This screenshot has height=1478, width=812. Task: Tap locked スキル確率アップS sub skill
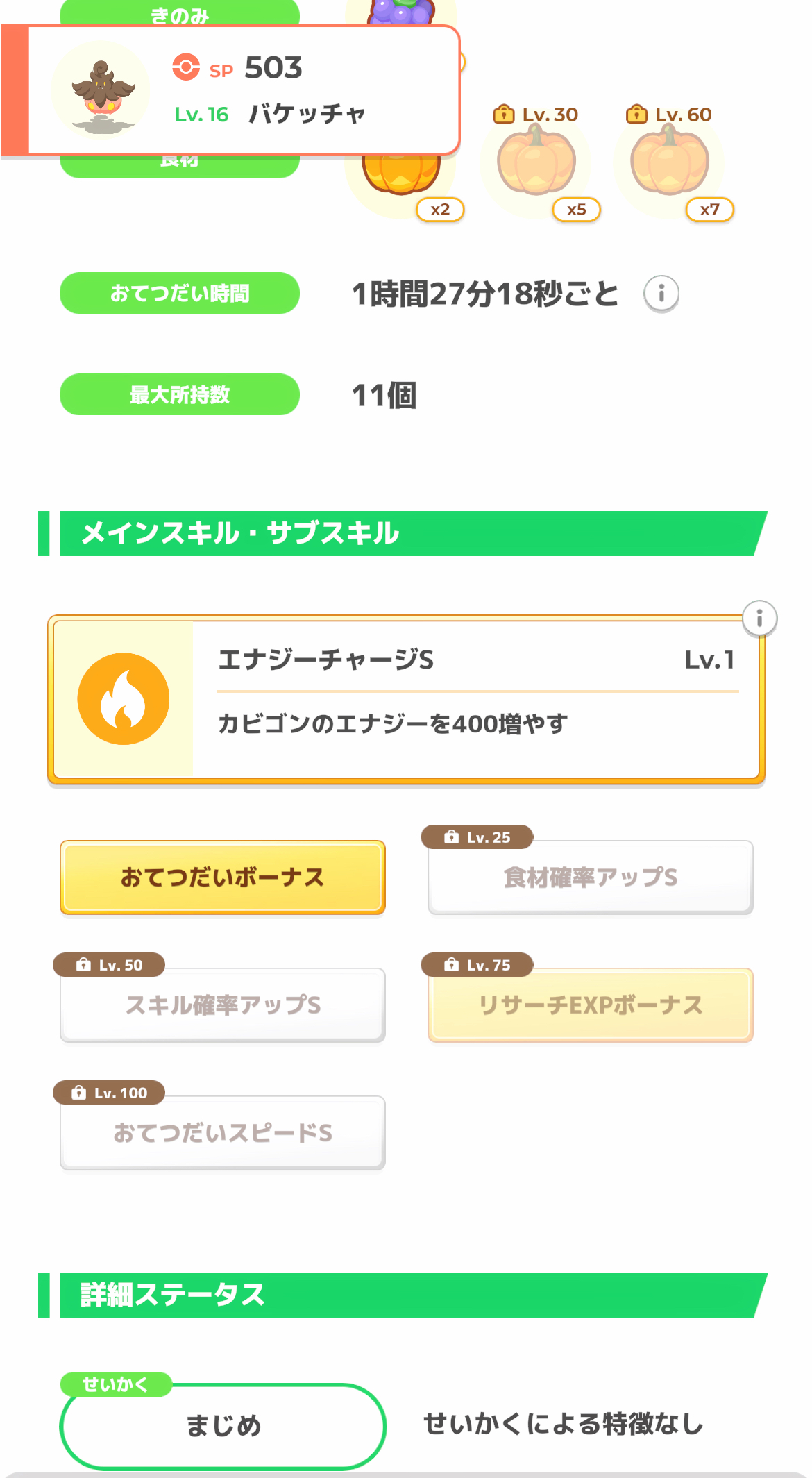[x=223, y=1005]
